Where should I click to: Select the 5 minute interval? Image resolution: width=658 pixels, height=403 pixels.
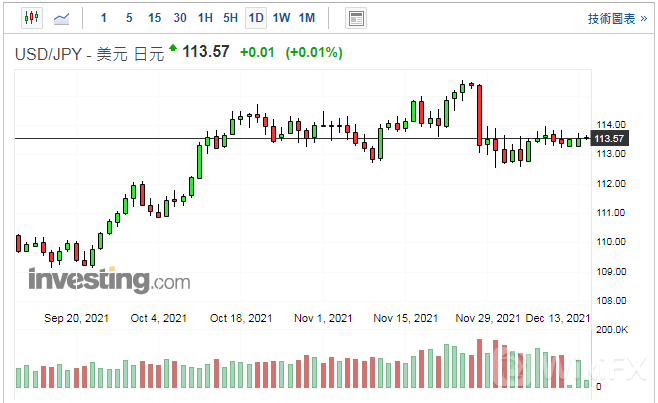128,18
